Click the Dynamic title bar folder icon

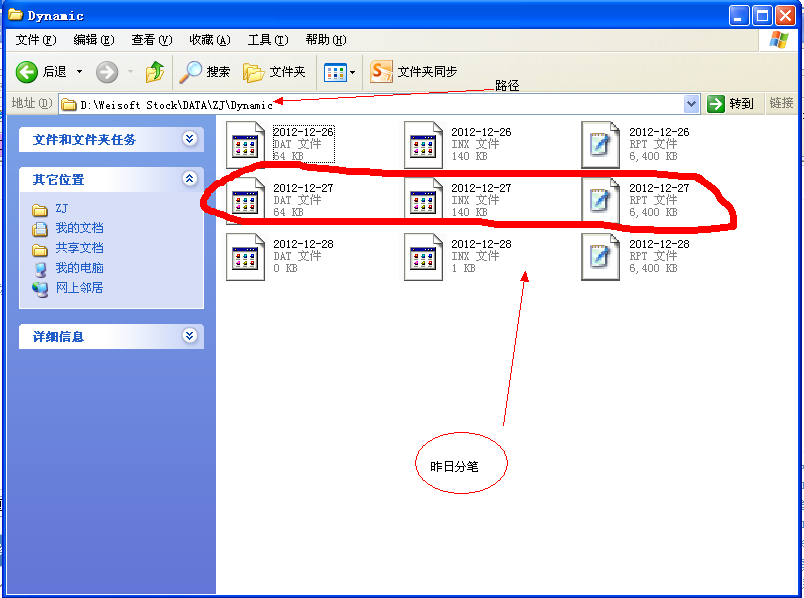click(x=15, y=15)
